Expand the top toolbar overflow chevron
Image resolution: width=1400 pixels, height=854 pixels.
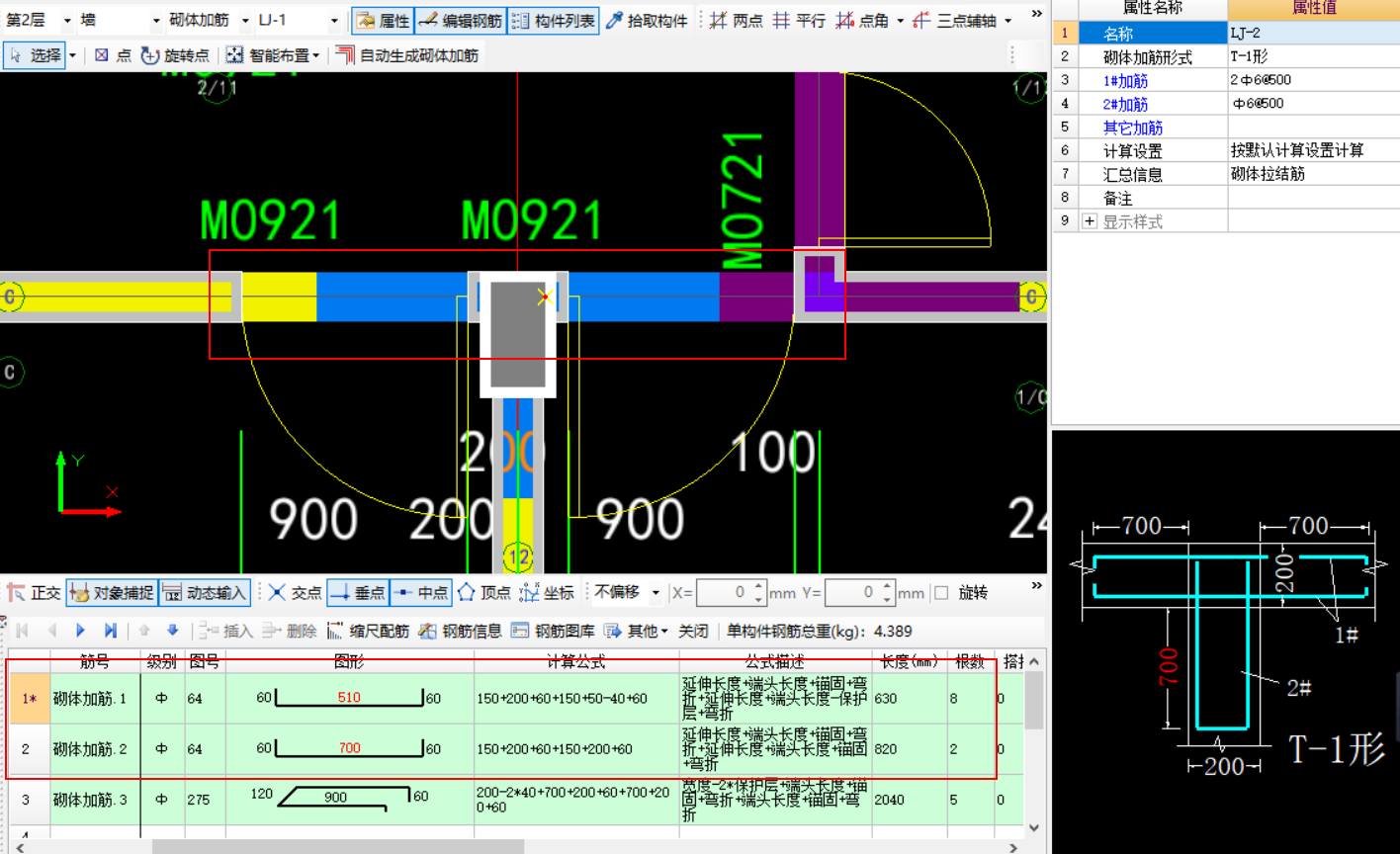point(1036,14)
